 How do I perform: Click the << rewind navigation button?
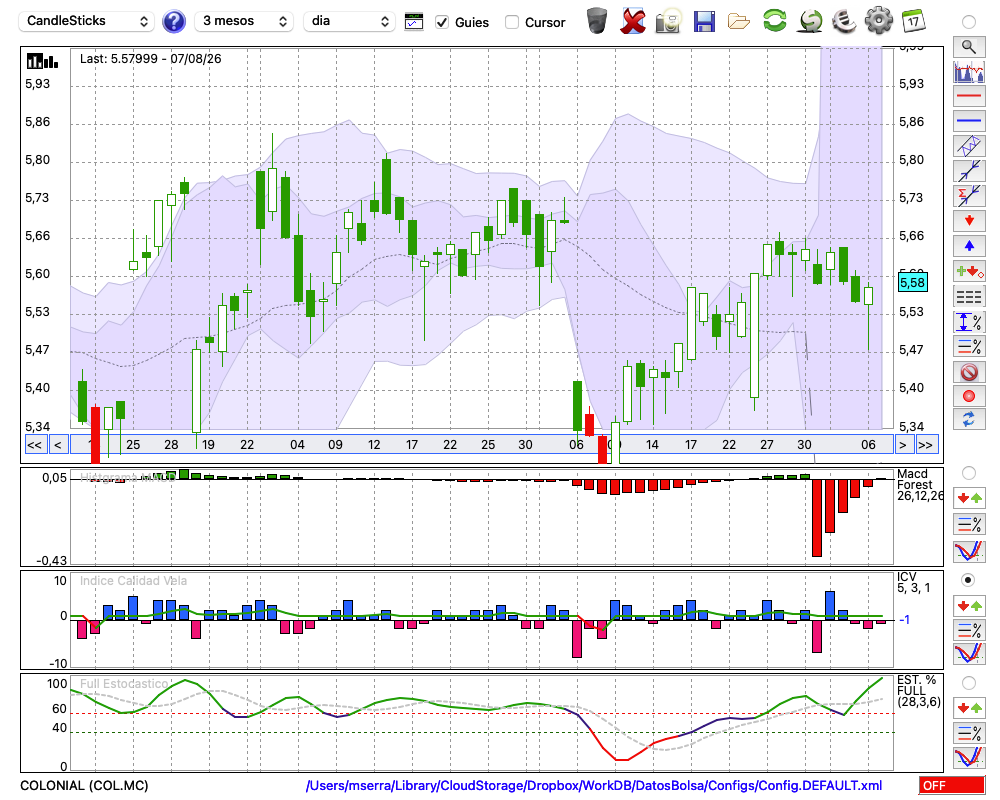(x=35, y=445)
